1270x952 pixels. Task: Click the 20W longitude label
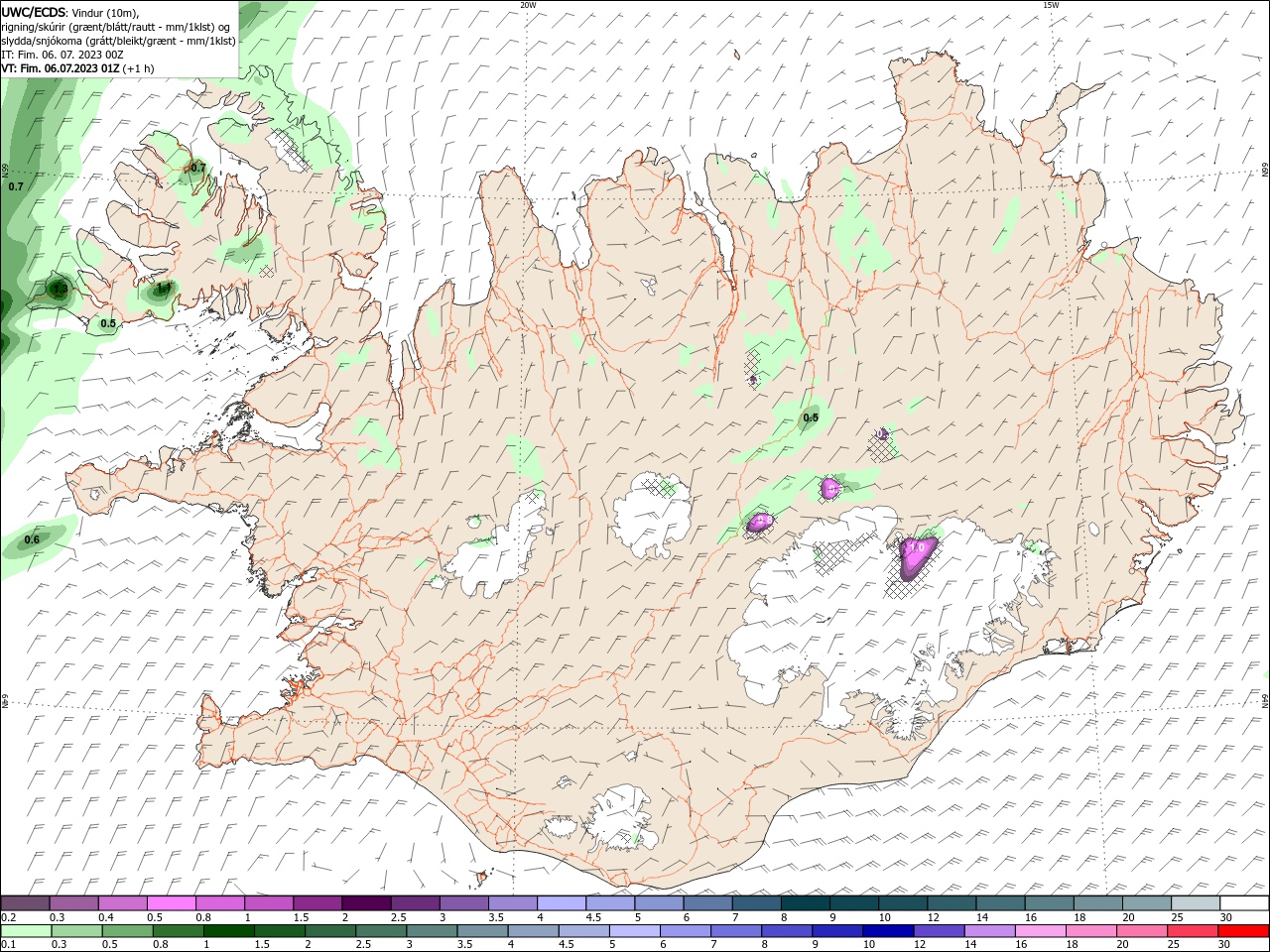[x=528, y=5]
